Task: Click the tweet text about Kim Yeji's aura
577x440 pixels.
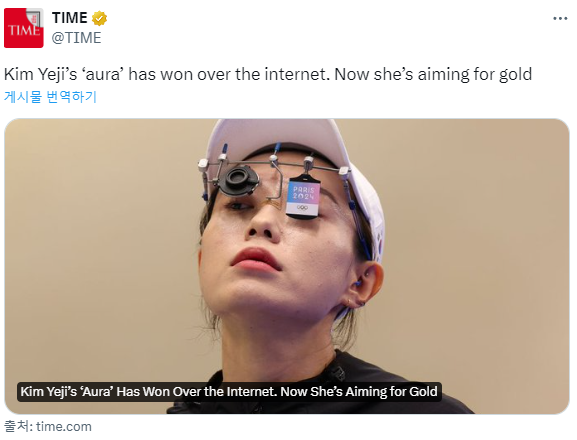Action: [268, 74]
